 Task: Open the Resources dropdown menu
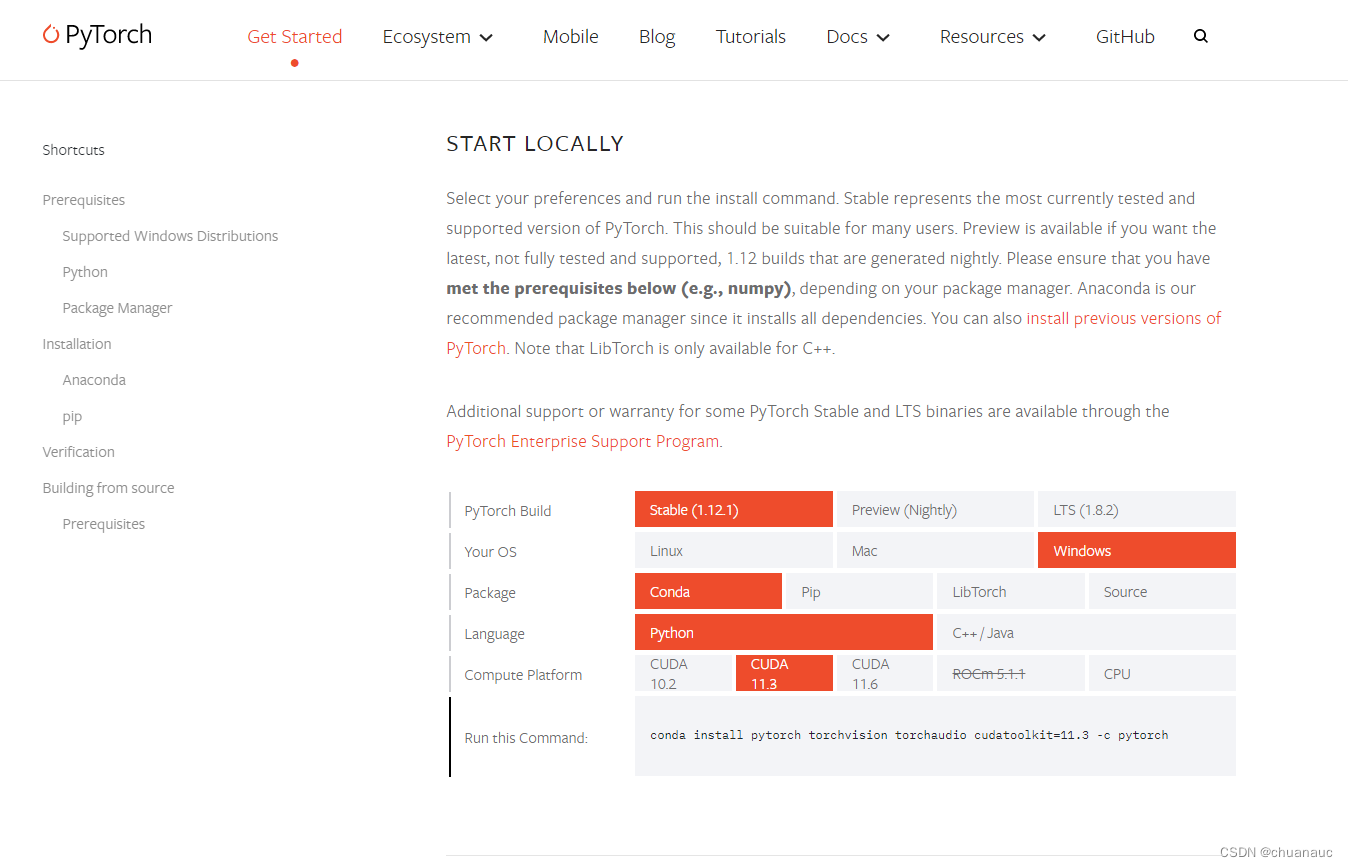coord(993,37)
